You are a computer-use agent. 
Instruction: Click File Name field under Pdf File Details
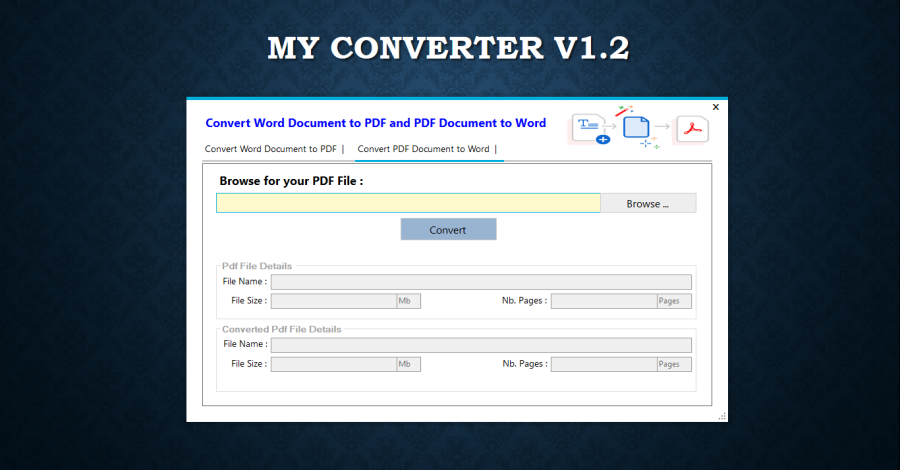tap(481, 282)
